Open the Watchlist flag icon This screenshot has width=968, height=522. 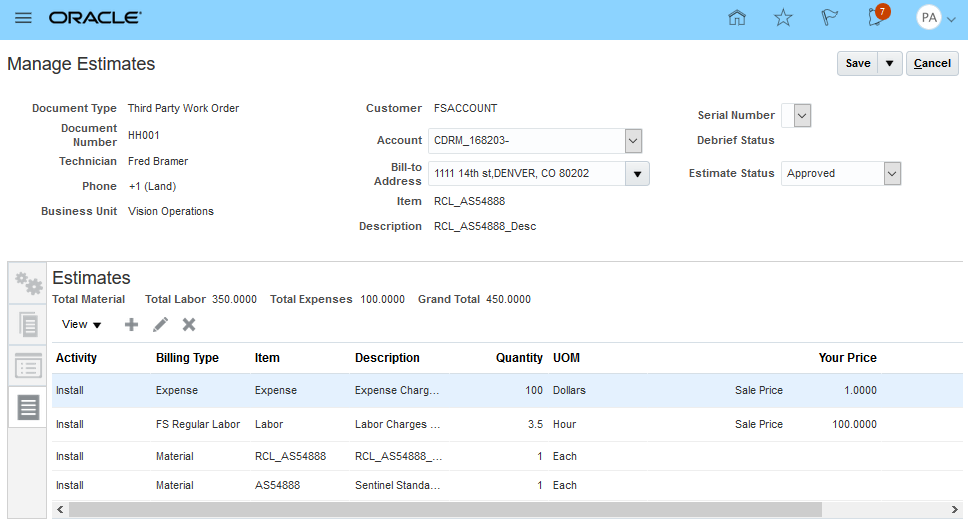(829, 17)
